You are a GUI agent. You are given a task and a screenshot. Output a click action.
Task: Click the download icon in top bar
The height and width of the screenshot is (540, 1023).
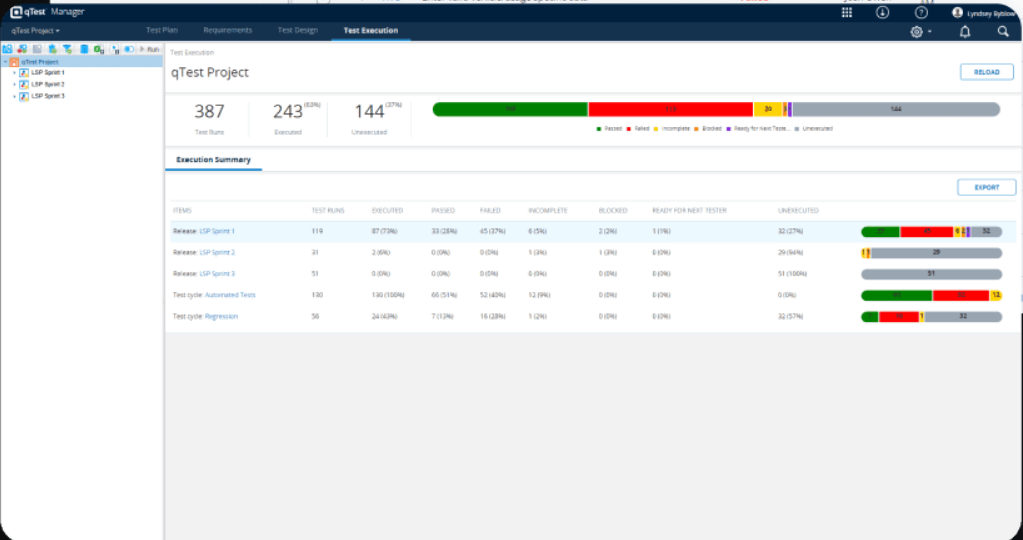[882, 12]
